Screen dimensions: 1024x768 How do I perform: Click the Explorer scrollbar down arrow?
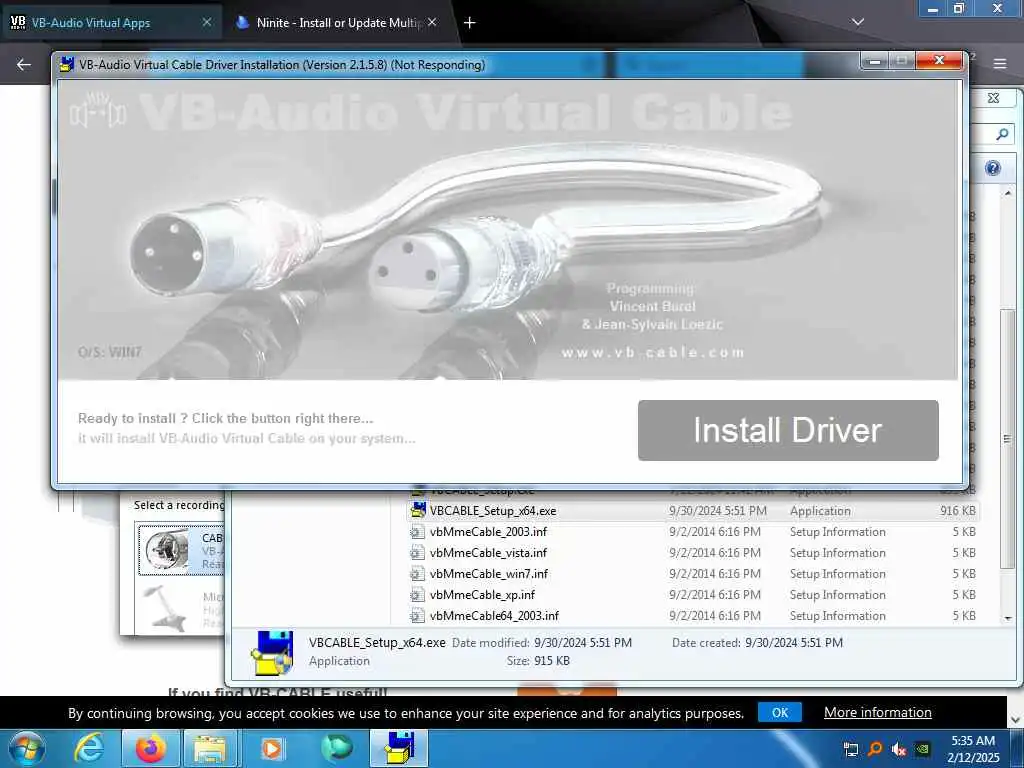[x=1008, y=618]
